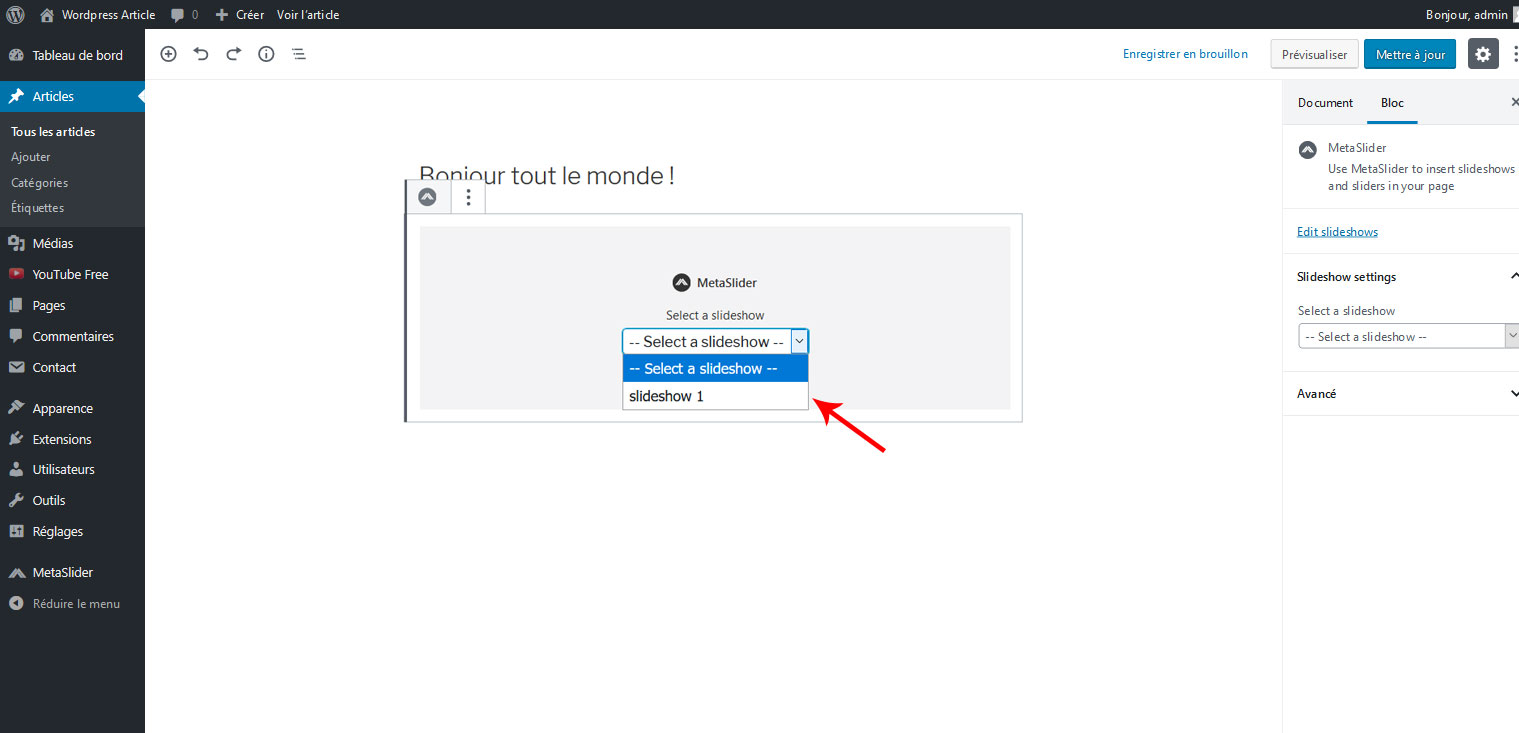Viewport: 1519px width, 733px height.
Task: Open Articles menu in sidebar
Action: [x=72, y=96]
